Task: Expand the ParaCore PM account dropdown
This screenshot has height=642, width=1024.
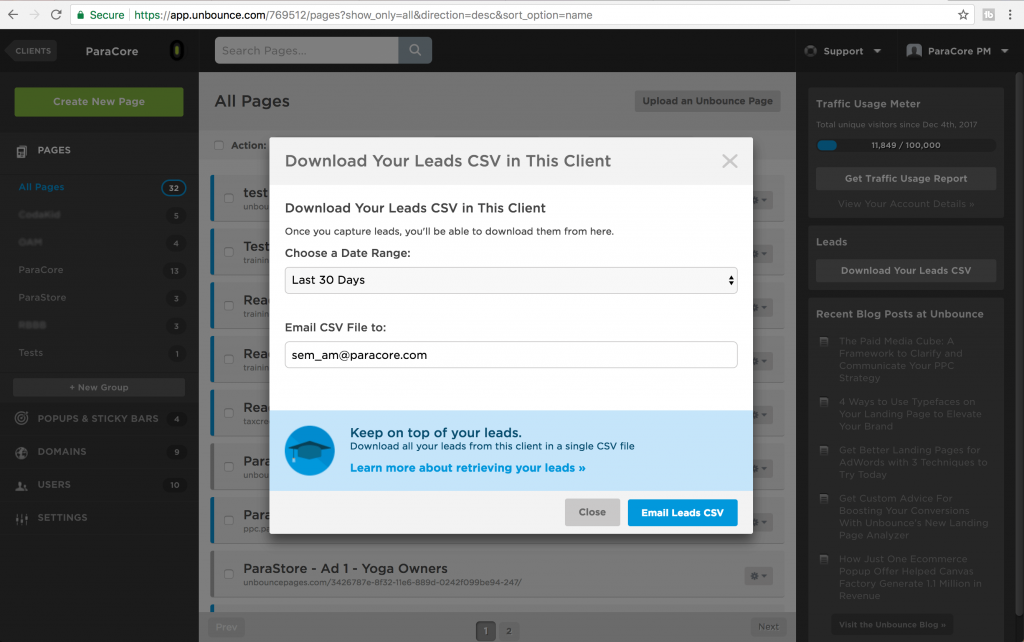Action: (1004, 51)
